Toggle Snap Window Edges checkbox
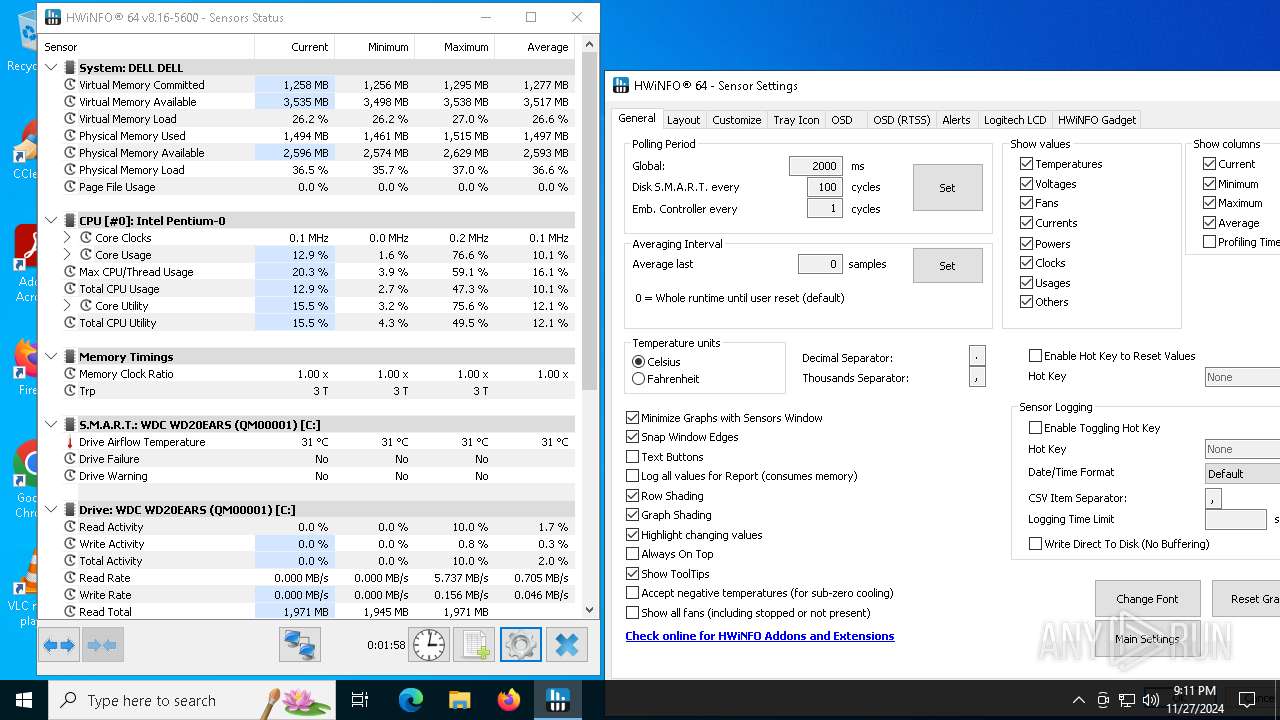 pyautogui.click(x=632, y=437)
